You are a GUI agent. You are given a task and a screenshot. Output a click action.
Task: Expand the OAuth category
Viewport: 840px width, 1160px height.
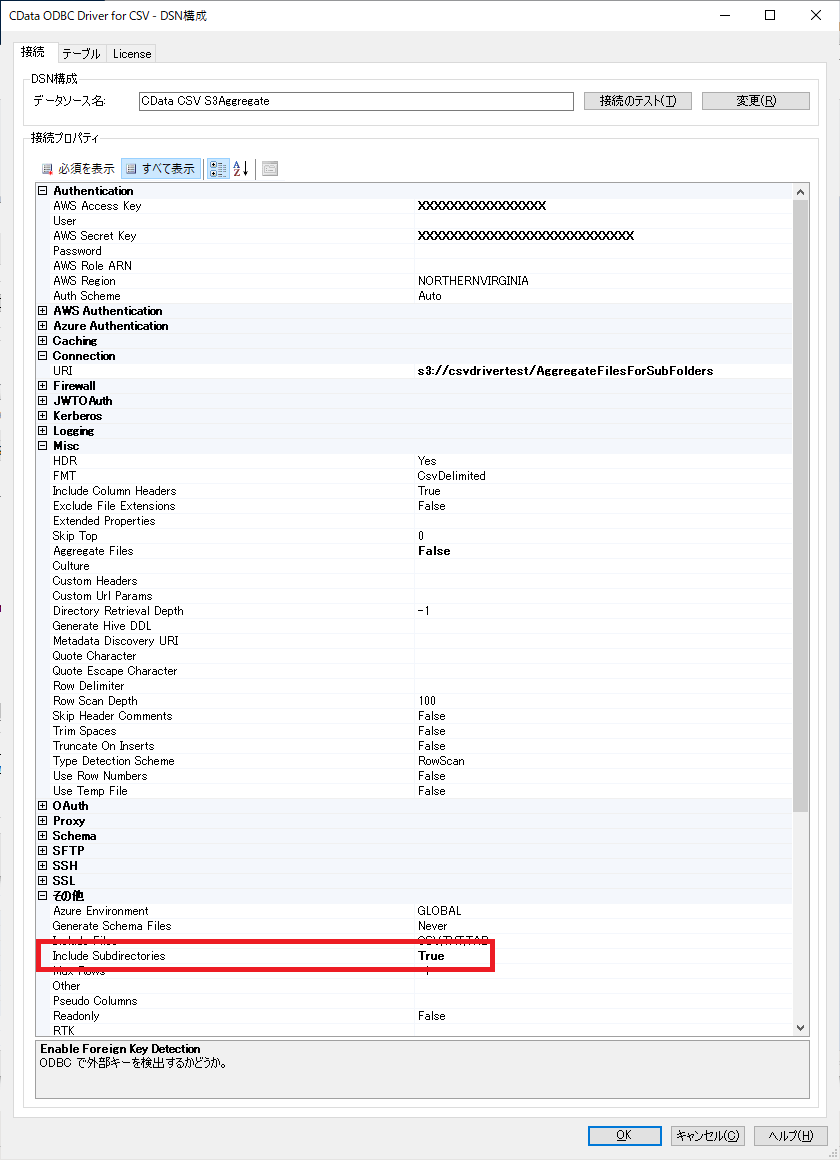(43, 806)
